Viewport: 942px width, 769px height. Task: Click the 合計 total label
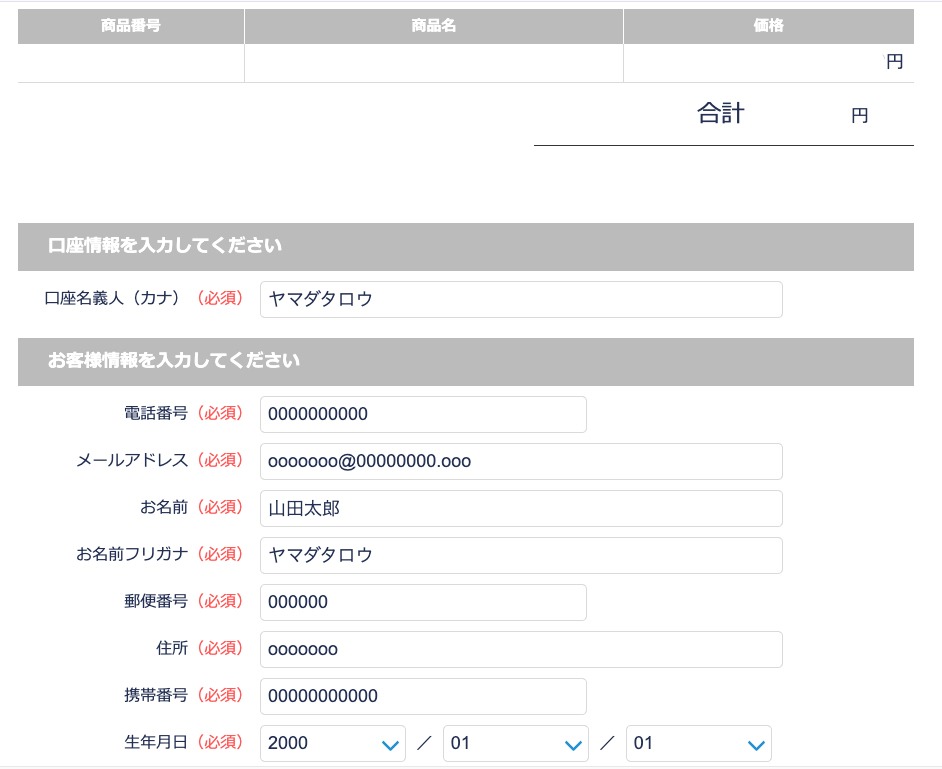(720, 114)
